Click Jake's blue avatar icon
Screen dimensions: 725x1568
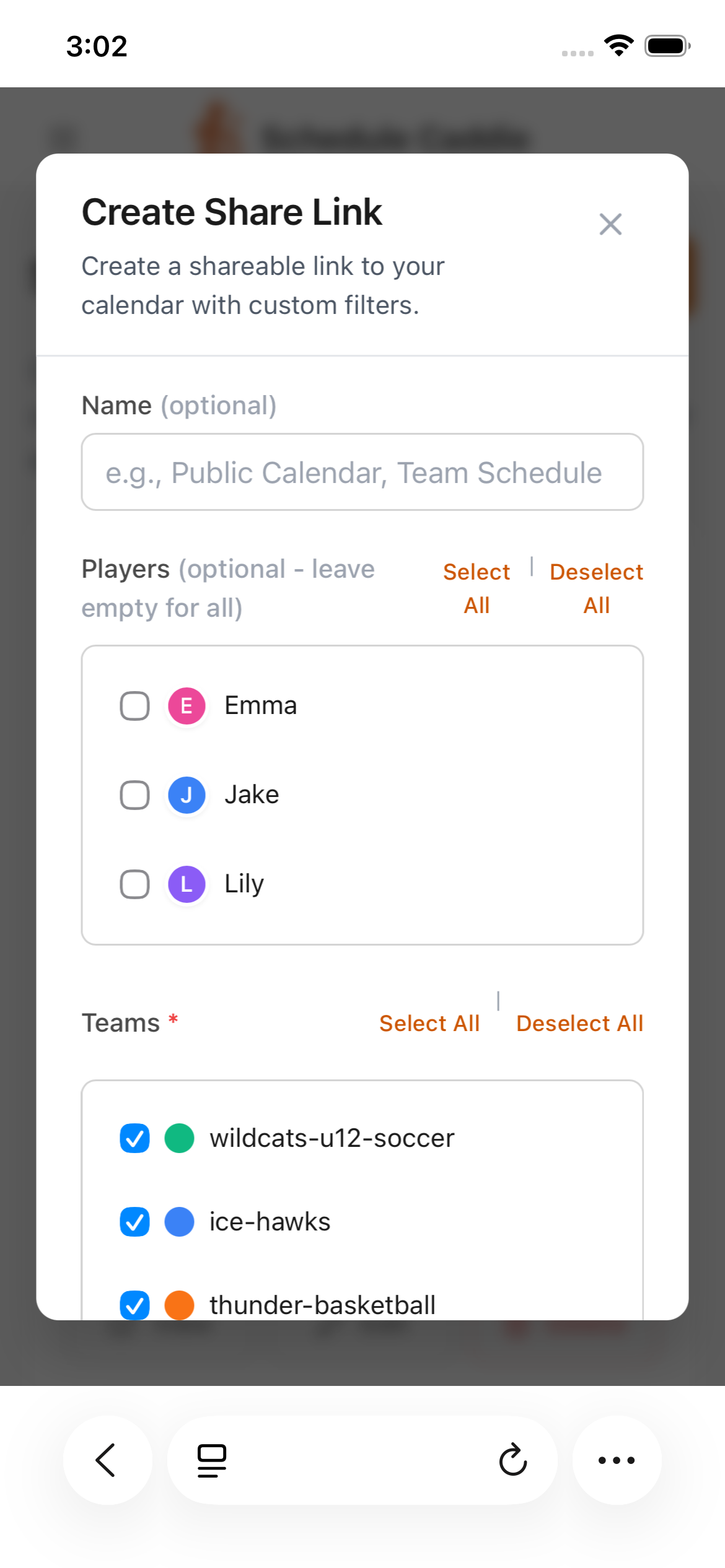point(187,795)
